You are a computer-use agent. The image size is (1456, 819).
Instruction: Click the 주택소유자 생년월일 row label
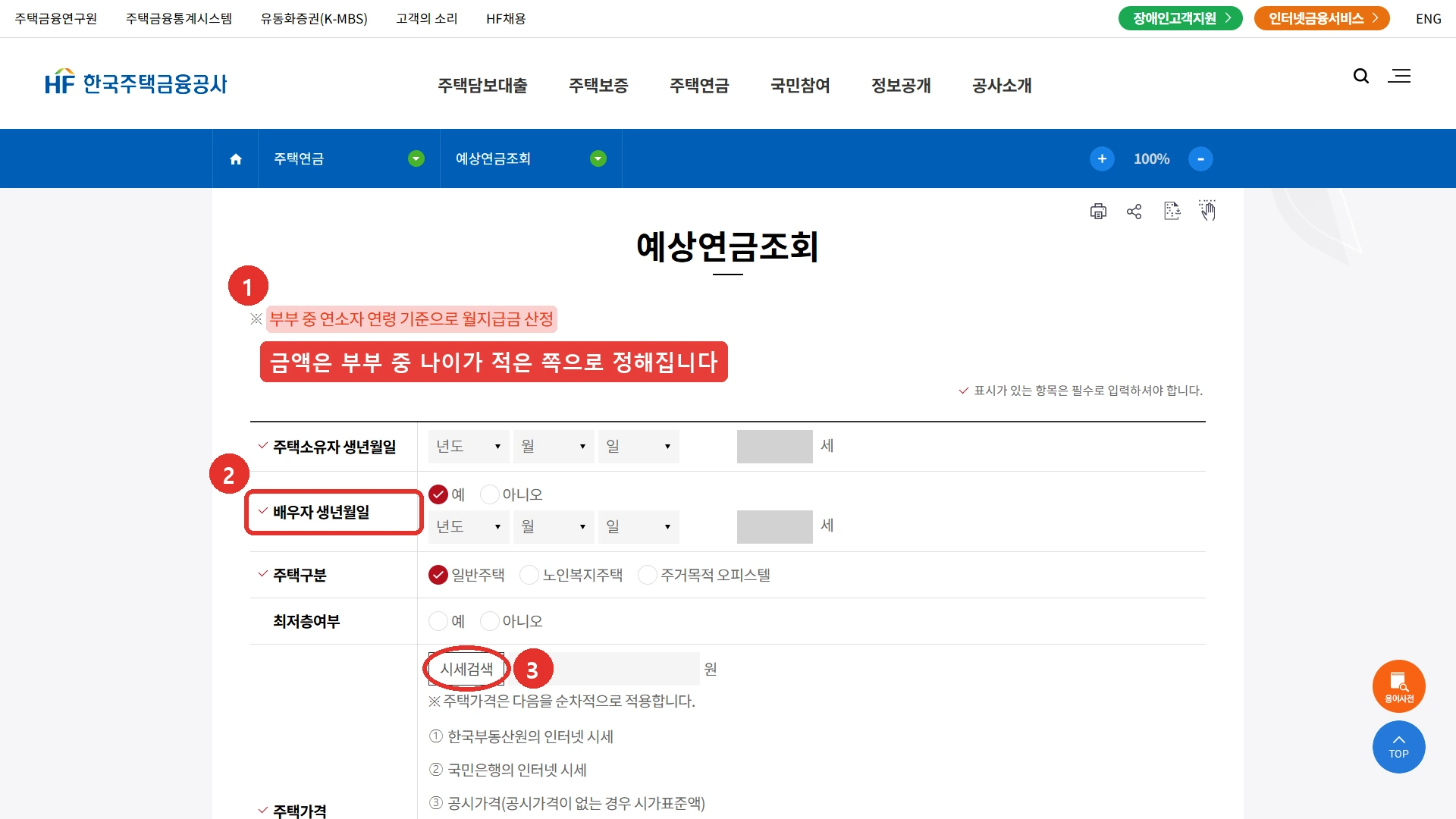(x=334, y=447)
